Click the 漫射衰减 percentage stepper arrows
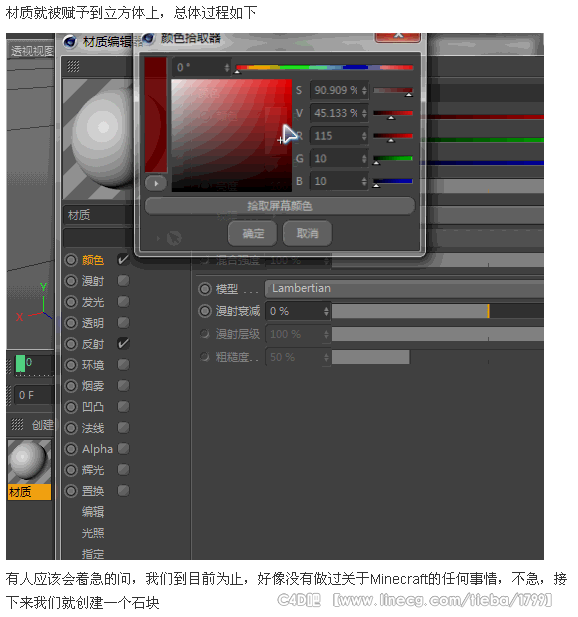Viewport: 578px width, 617px height. (x=326, y=312)
